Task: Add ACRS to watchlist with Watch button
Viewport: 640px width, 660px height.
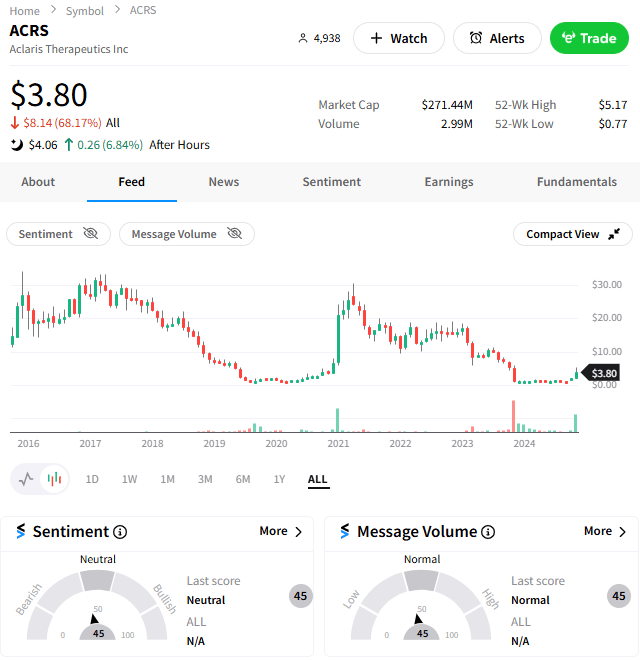Action: 399,38
